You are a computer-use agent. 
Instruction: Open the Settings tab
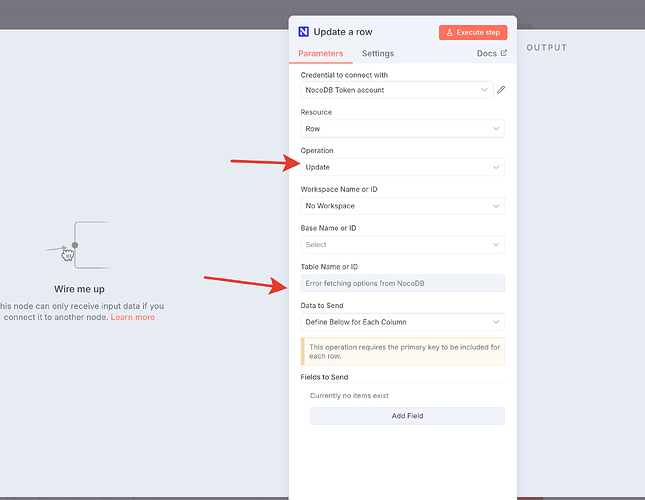[x=377, y=53]
